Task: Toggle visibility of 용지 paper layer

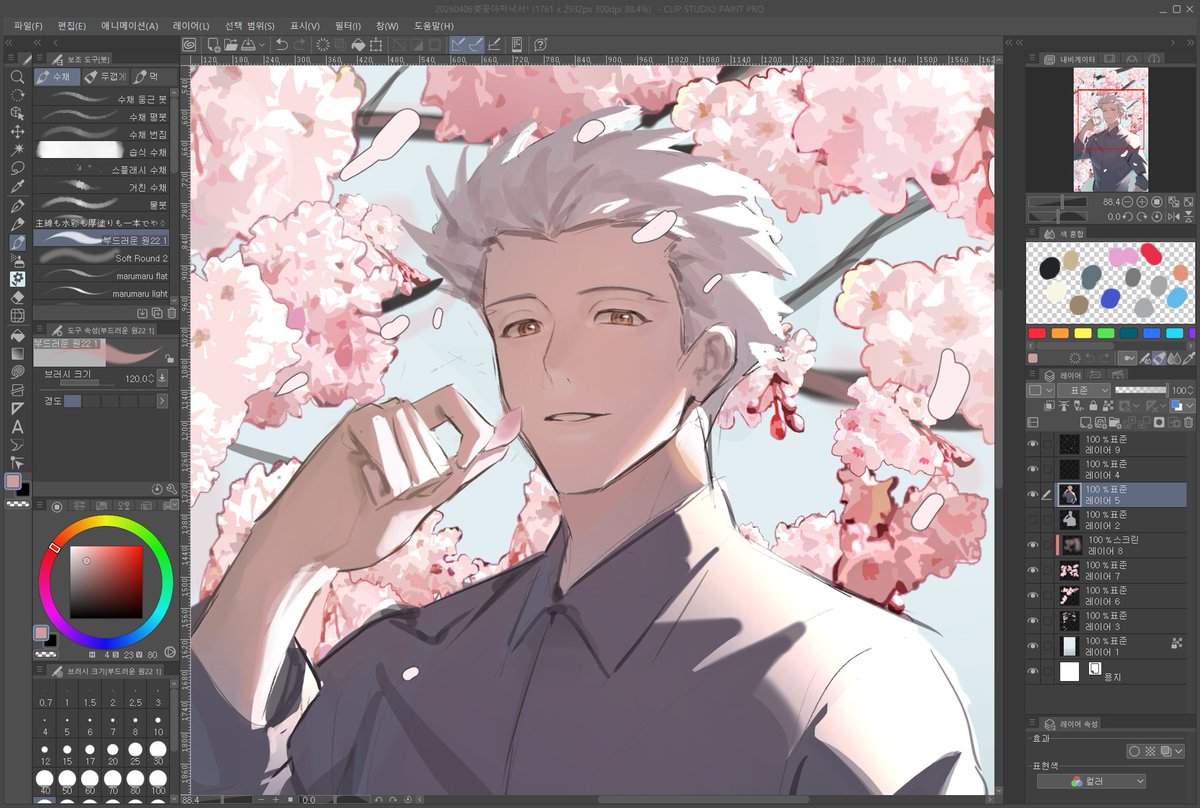Action: coord(1033,671)
